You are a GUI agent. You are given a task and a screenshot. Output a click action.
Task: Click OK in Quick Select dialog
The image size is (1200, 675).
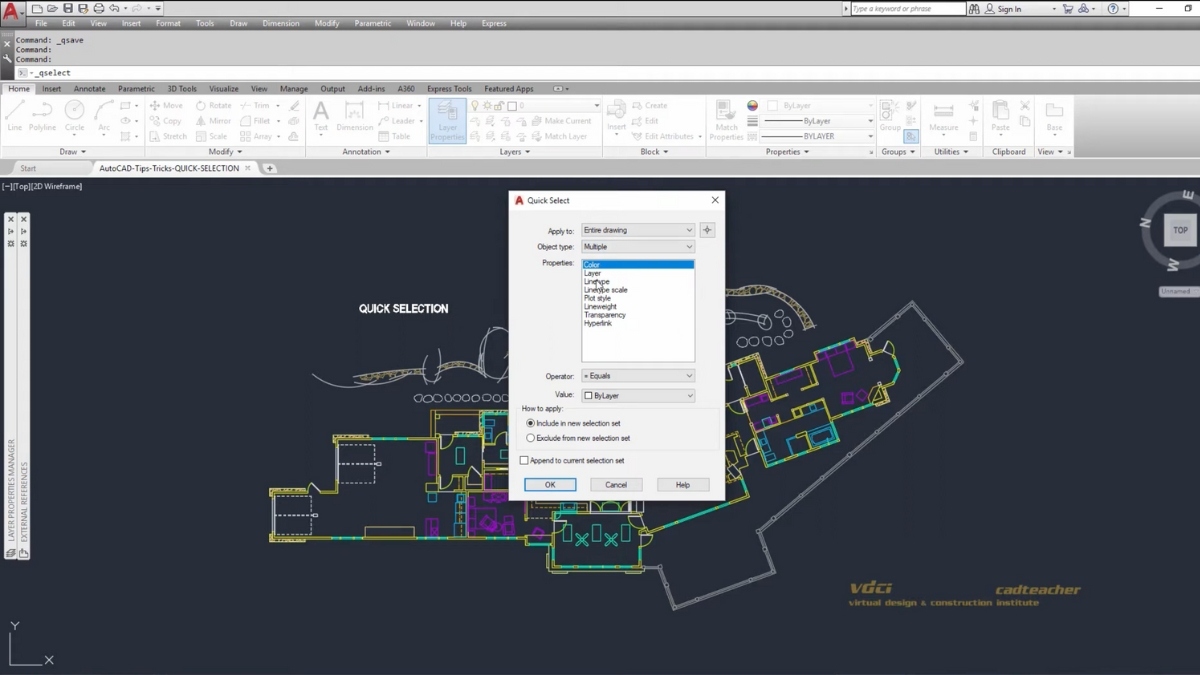click(550, 485)
